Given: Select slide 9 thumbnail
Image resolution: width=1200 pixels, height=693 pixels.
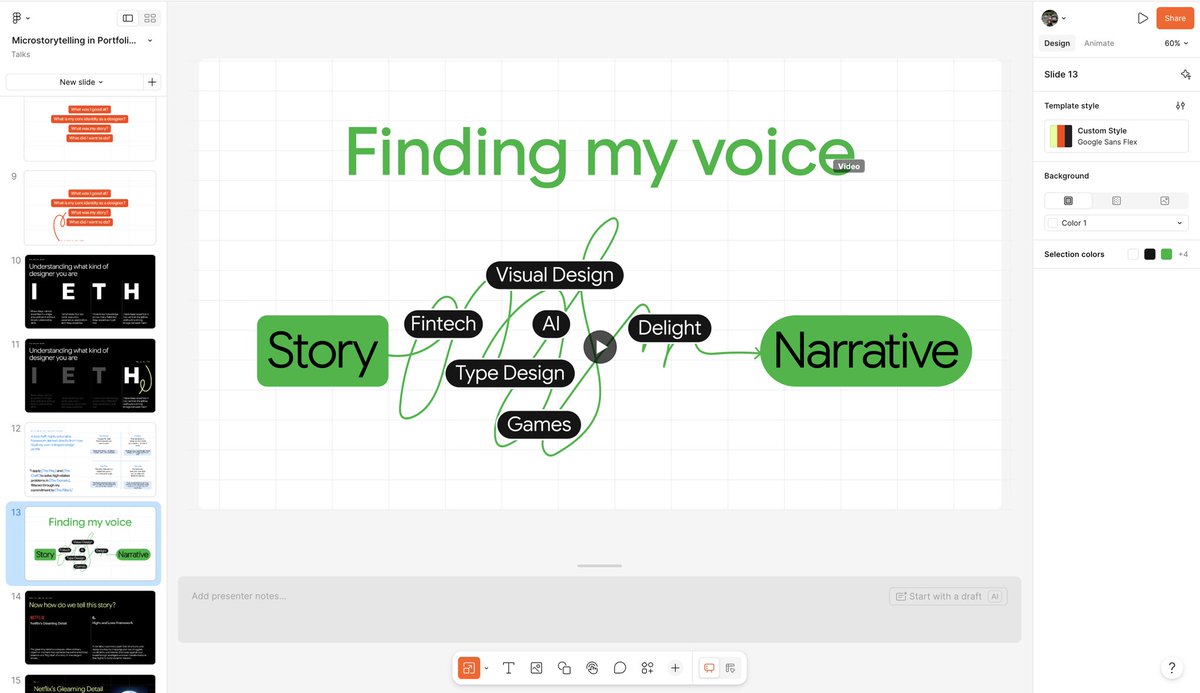Looking at the screenshot, I should (90, 207).
